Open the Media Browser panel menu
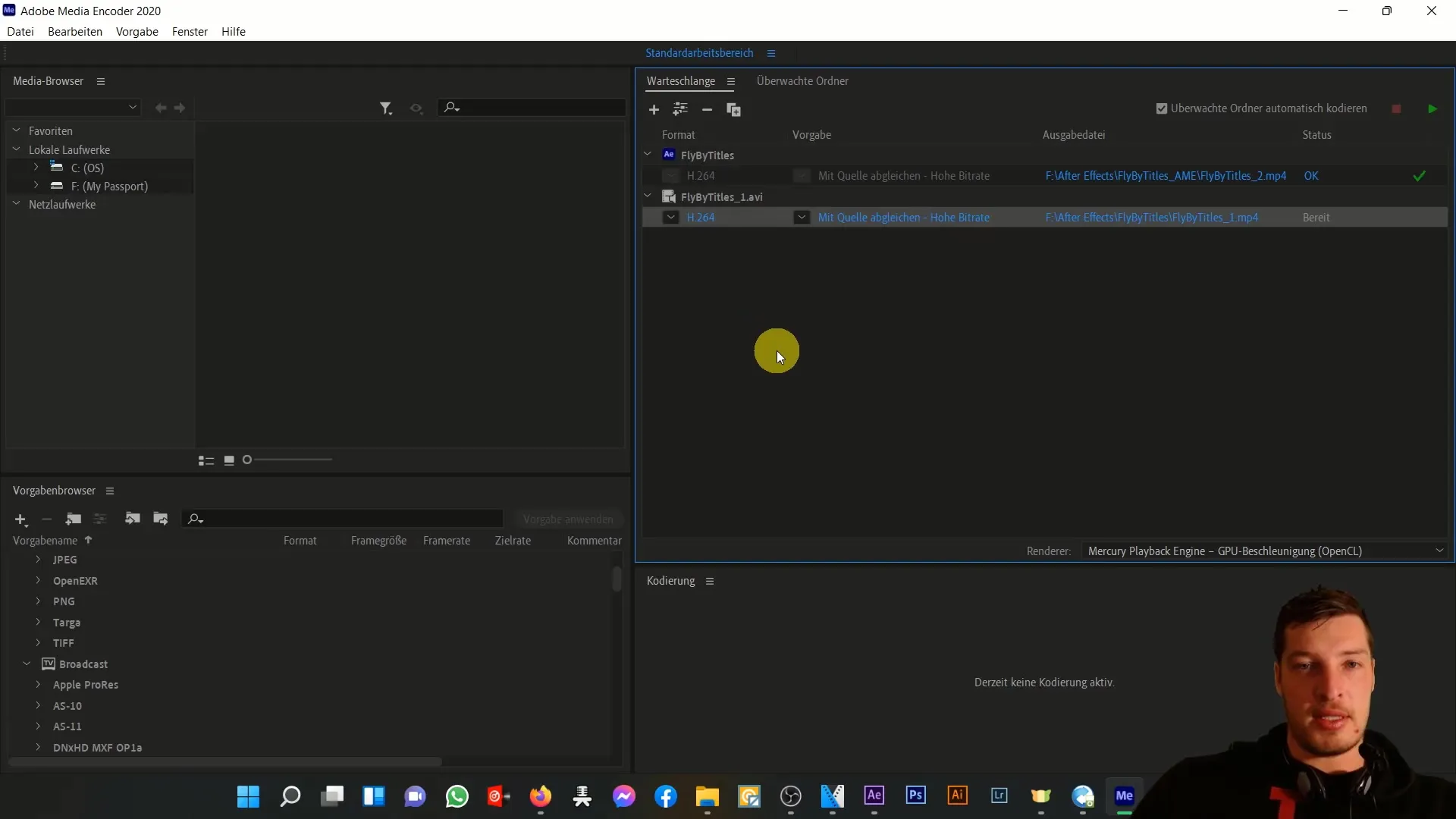 pos(100,81)
